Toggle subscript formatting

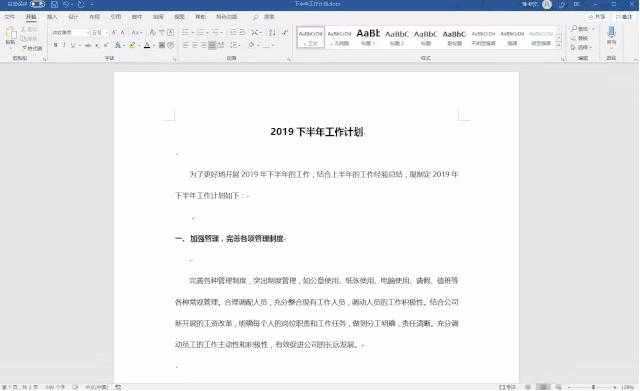97,45
